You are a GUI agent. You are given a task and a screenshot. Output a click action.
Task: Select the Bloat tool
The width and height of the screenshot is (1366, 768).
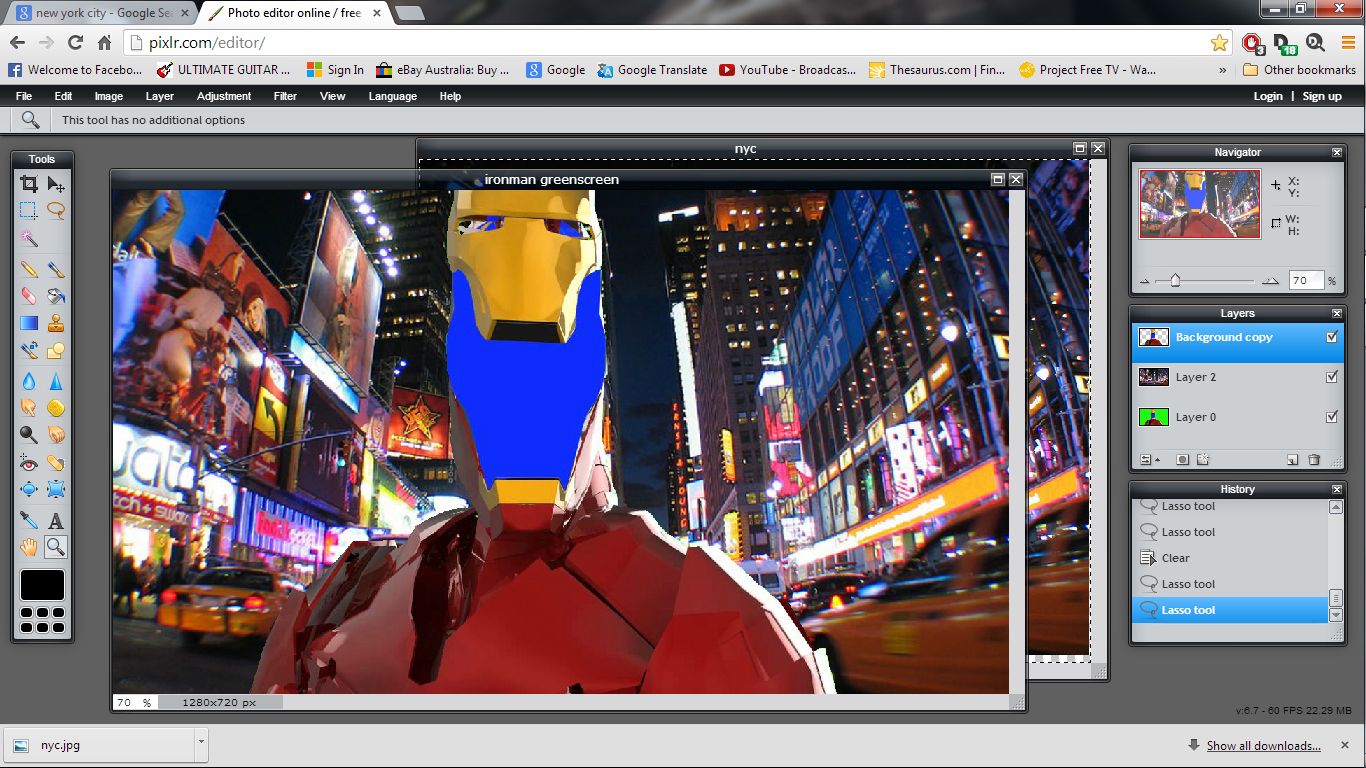click(29, 490)
